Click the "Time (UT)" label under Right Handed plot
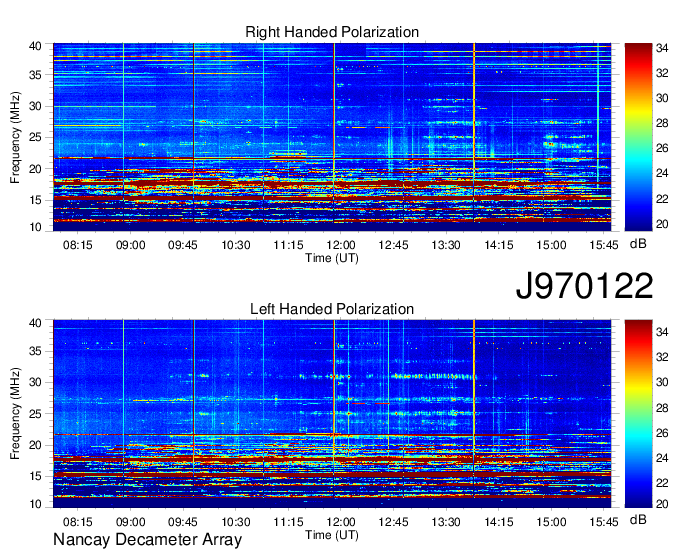 [x=332, y=258]
